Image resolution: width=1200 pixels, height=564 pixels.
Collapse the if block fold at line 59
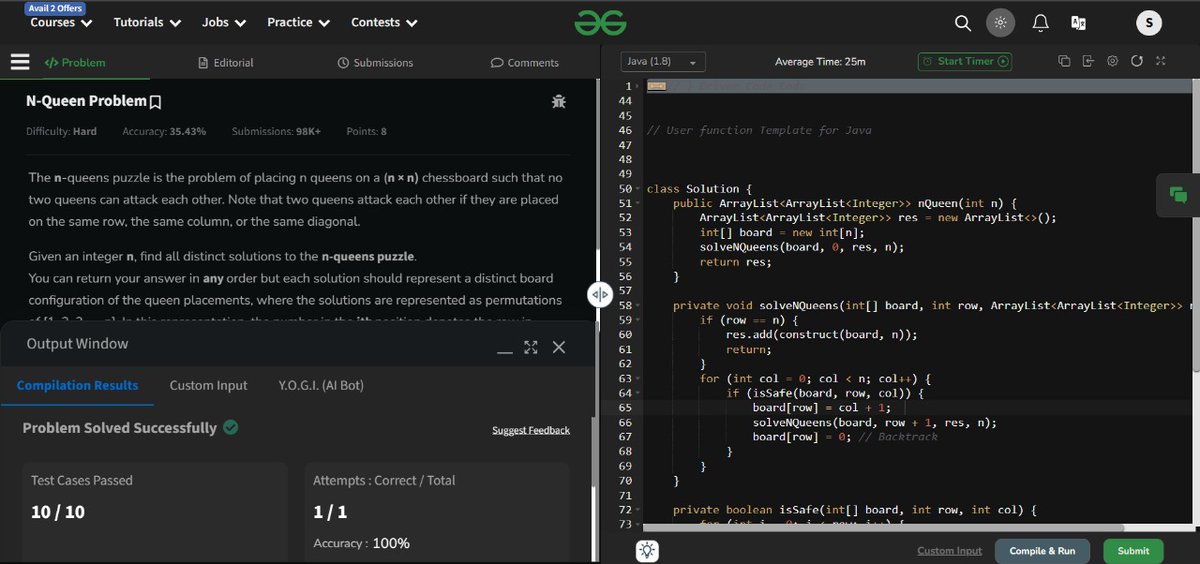point(638,320)
